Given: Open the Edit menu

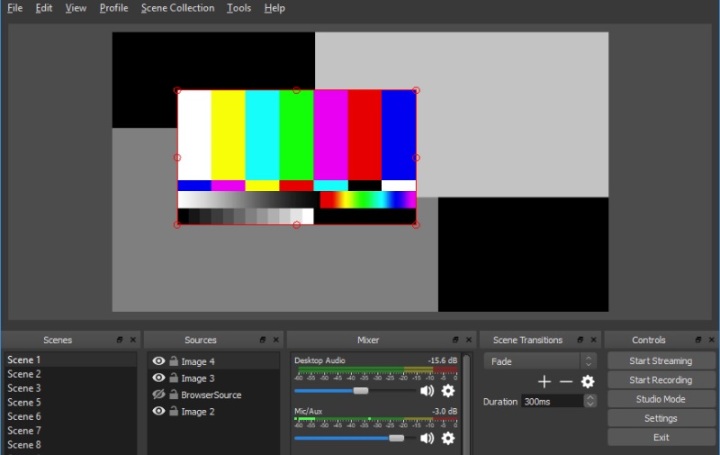Looking at the screenshot, I should (44, 8).
